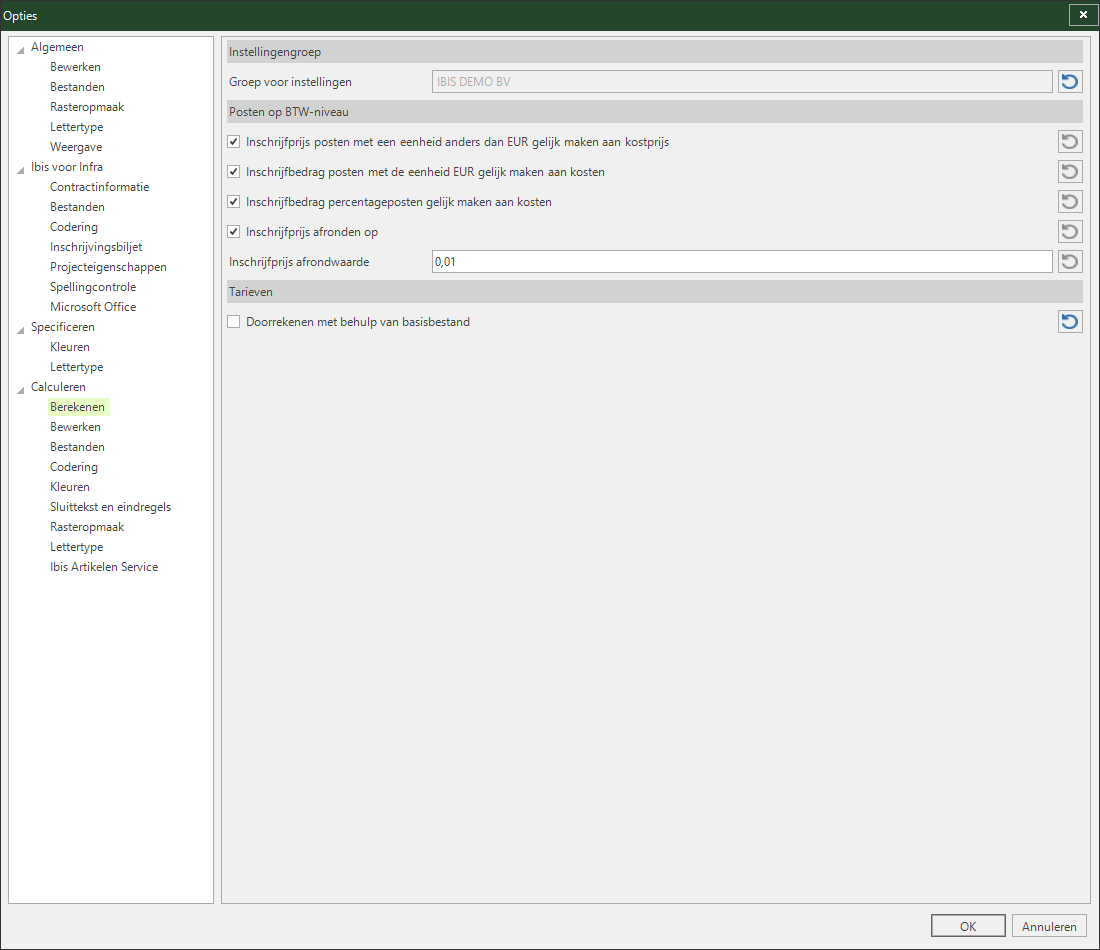Open Ibis Artikelen Service settings
The image size is (1100, 950).
[104, 567]
